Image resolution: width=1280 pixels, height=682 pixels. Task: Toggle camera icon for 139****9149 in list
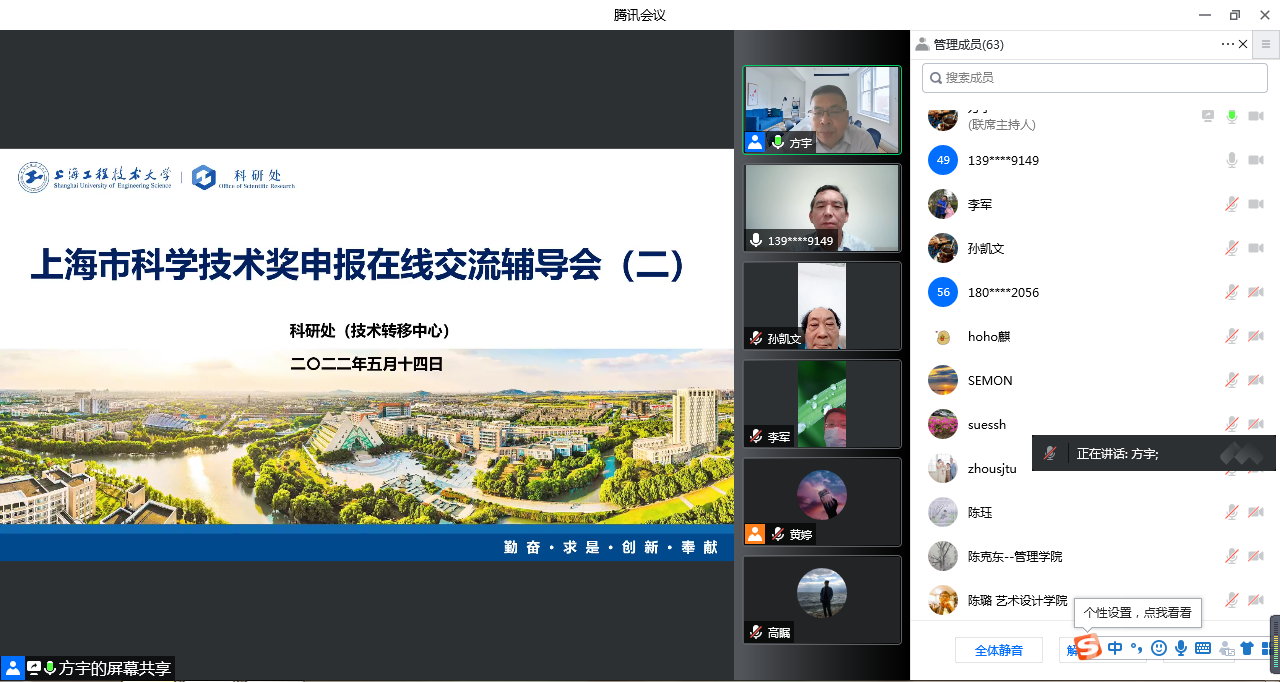pyautogui.click(x=1256, y=160)
